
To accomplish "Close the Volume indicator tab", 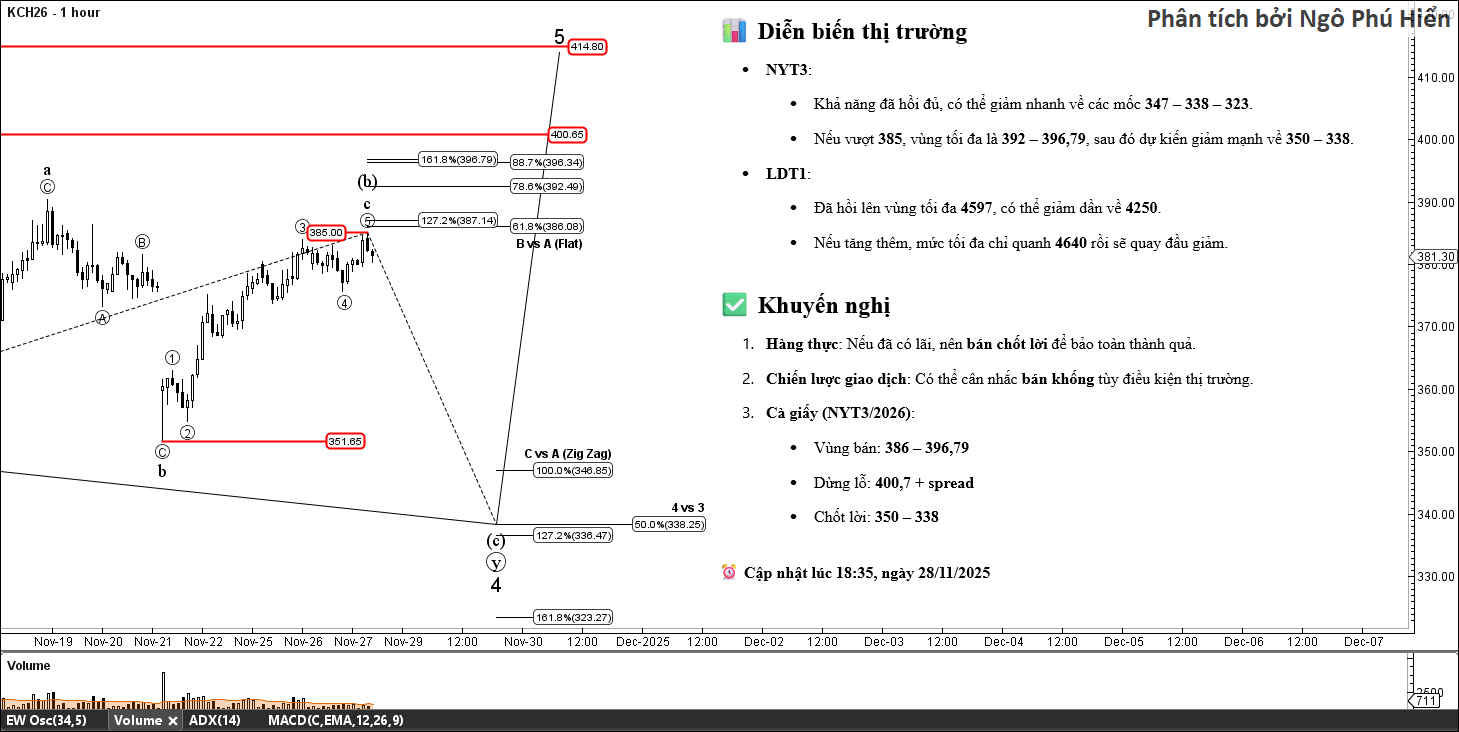I will pyautogui.click(x=172, y=720).
